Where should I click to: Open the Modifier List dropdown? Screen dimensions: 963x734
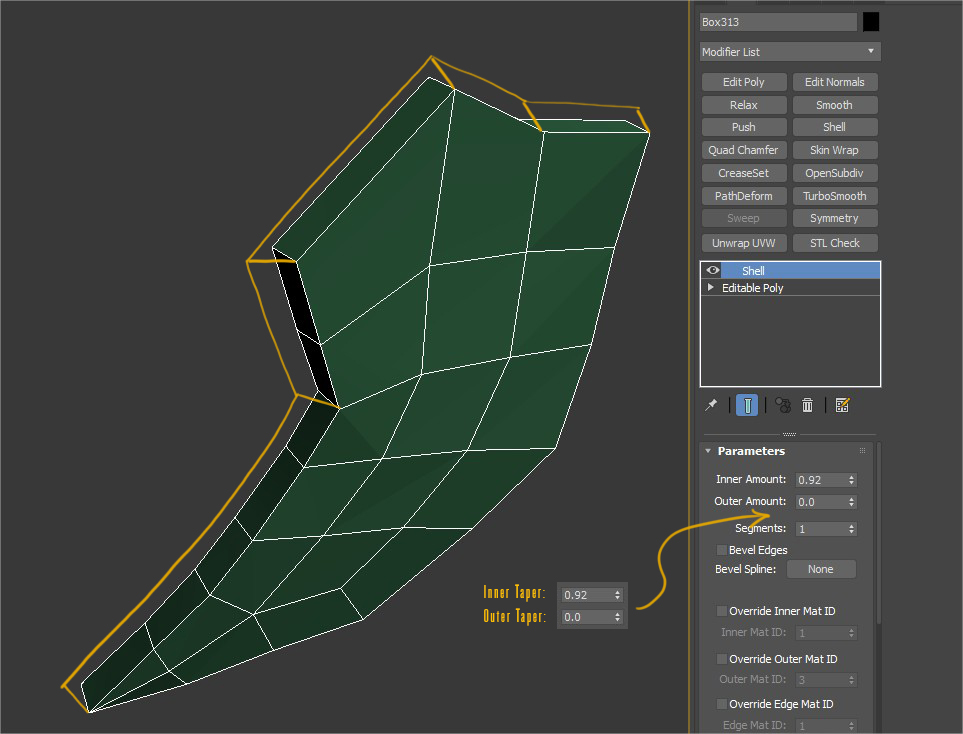point(789,51)
